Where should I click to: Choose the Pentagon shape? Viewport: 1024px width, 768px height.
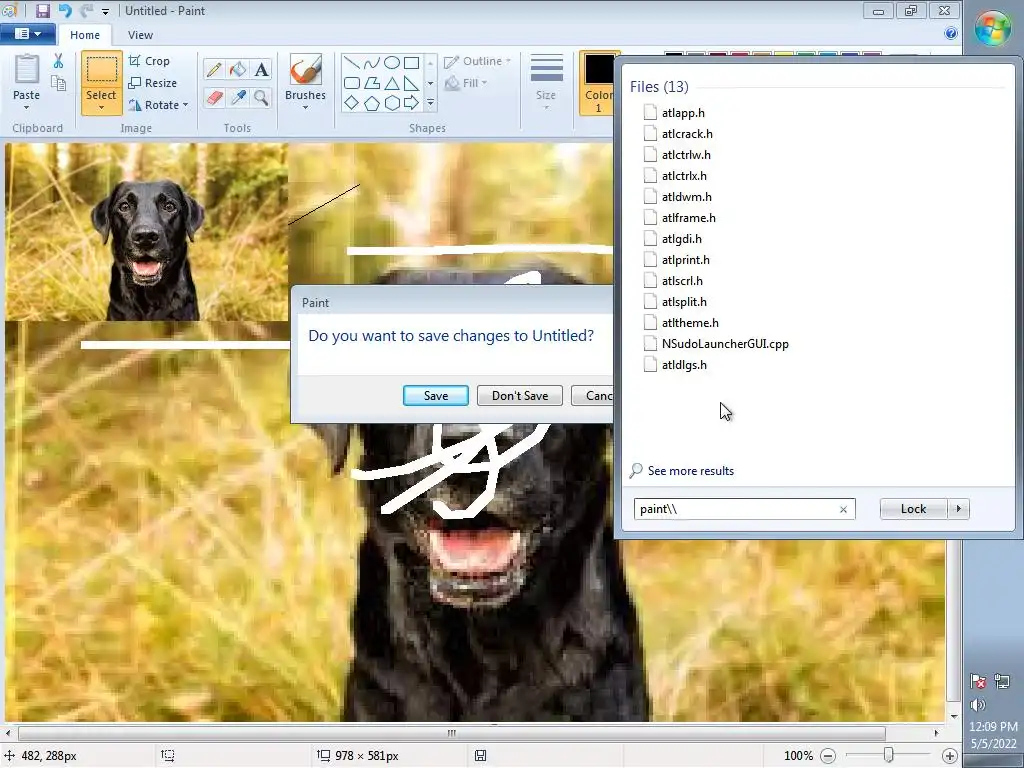coord(372,103)
